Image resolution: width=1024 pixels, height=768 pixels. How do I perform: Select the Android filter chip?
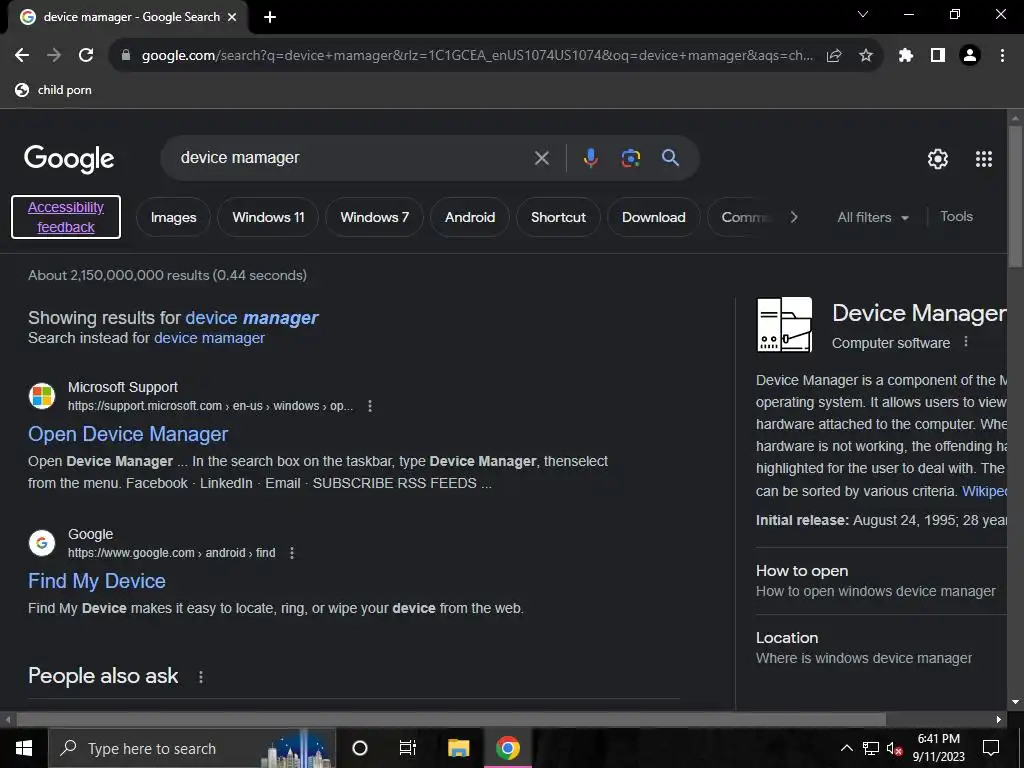470,217
